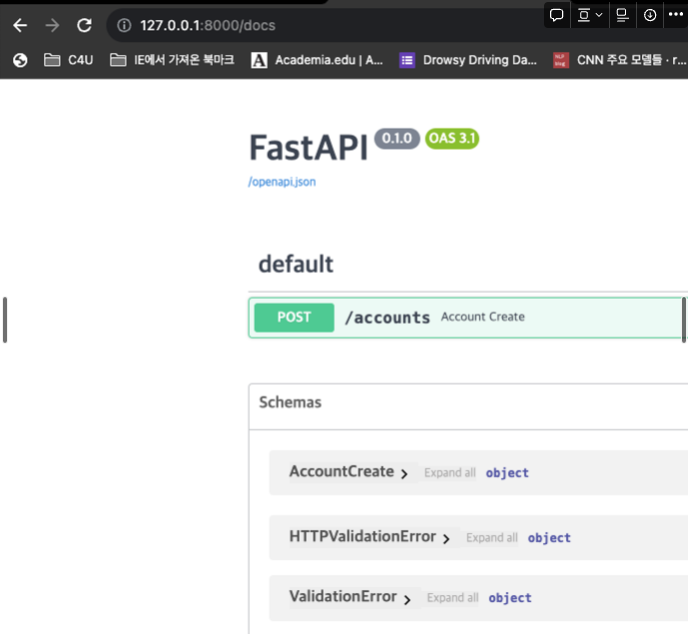Open the speech bubble icon in top toolbar
The width and height of the screenshot is (688, 634).
556,15
